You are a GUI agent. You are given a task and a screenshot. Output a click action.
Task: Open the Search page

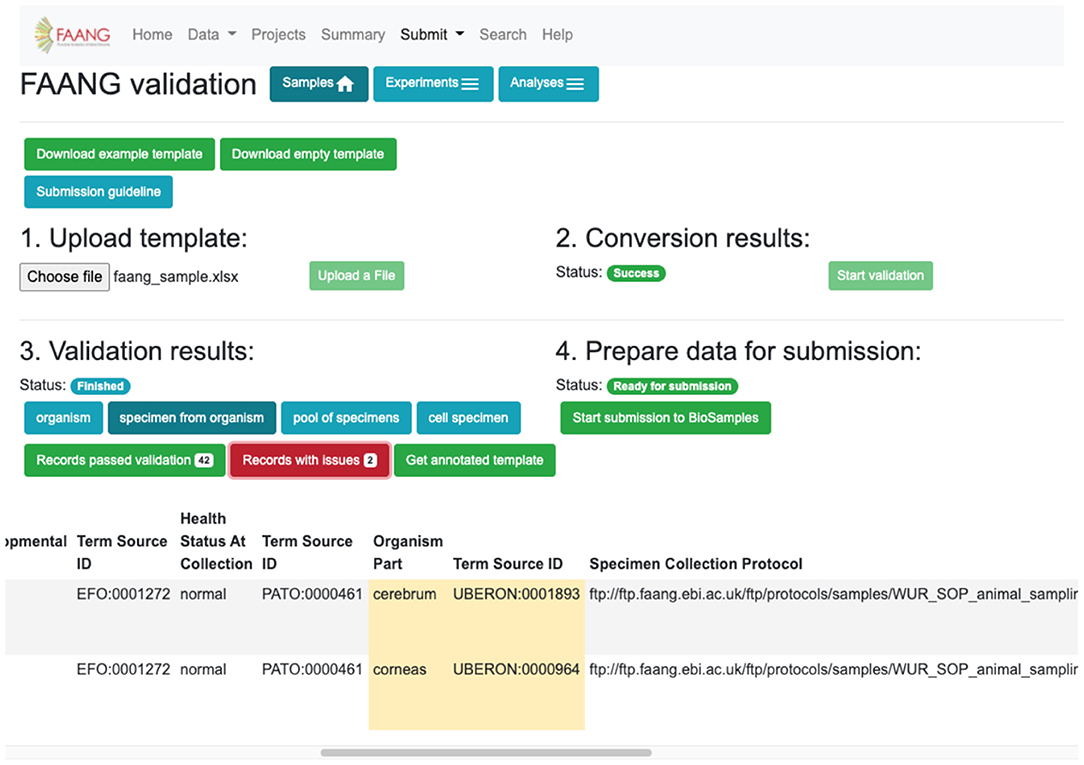coord(503,35)
